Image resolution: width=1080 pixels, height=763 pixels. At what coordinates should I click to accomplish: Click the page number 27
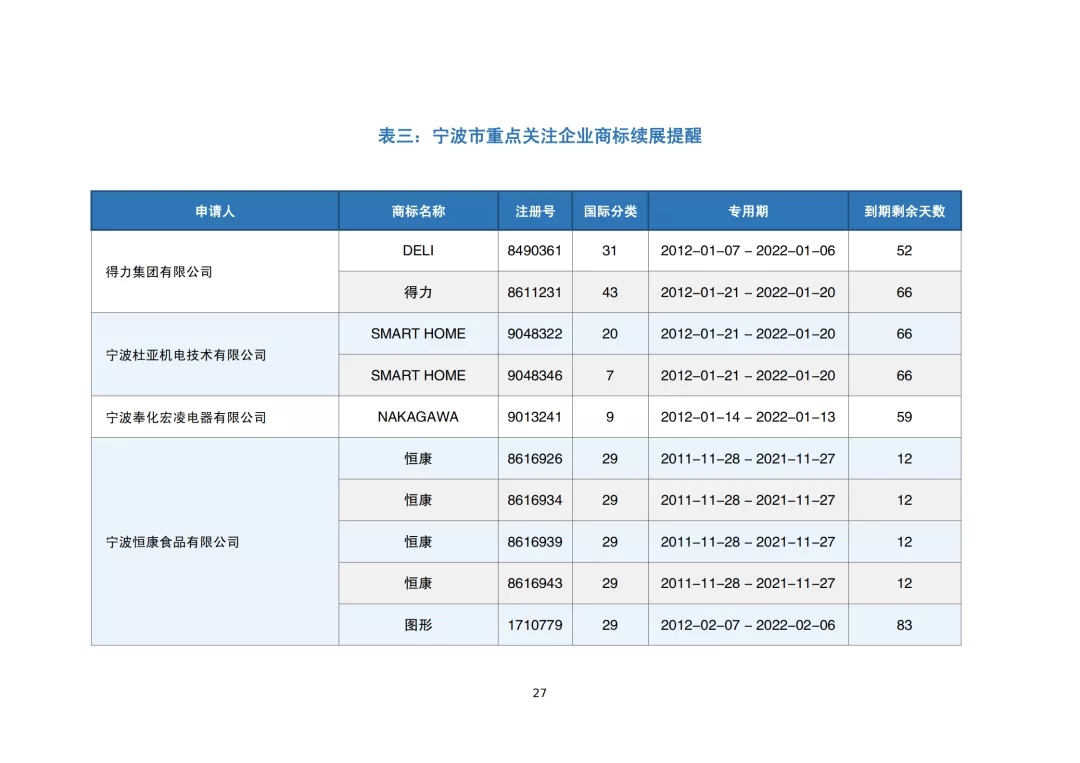540,693
